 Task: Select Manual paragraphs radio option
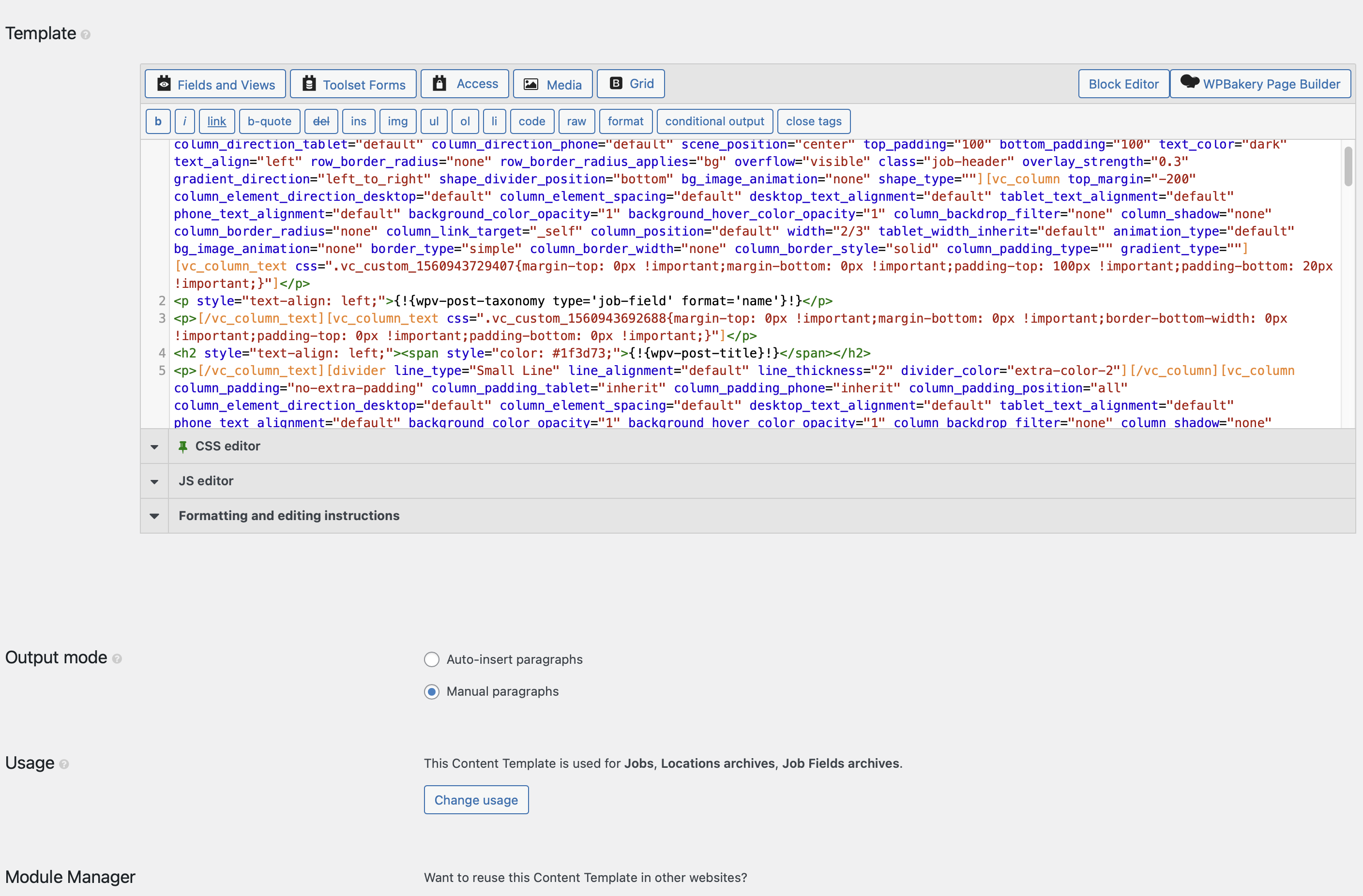[x=432, y=692]
